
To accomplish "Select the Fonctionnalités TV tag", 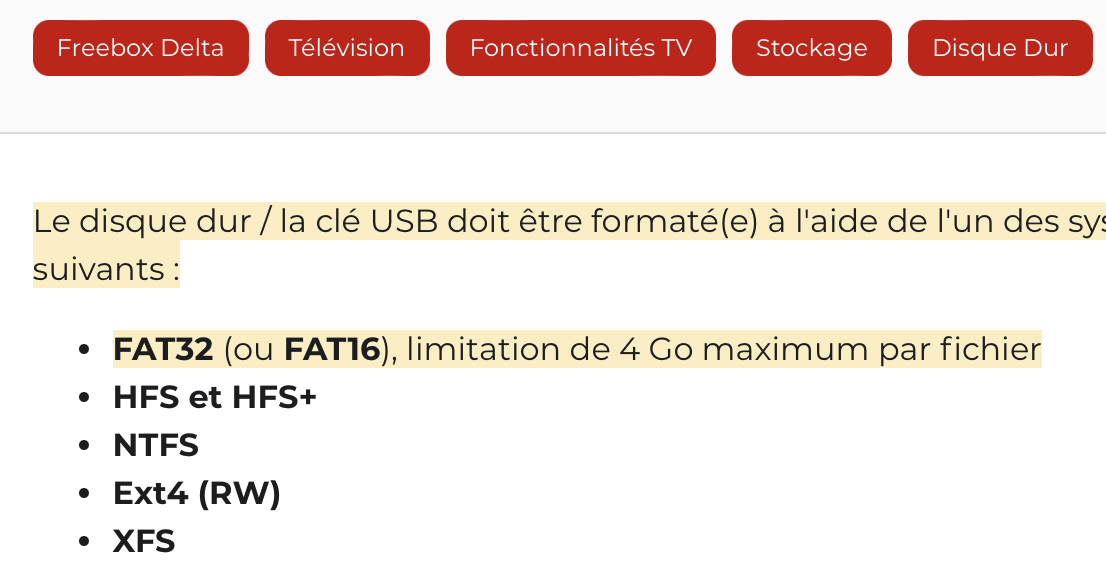I will click(x=580, y=48).
